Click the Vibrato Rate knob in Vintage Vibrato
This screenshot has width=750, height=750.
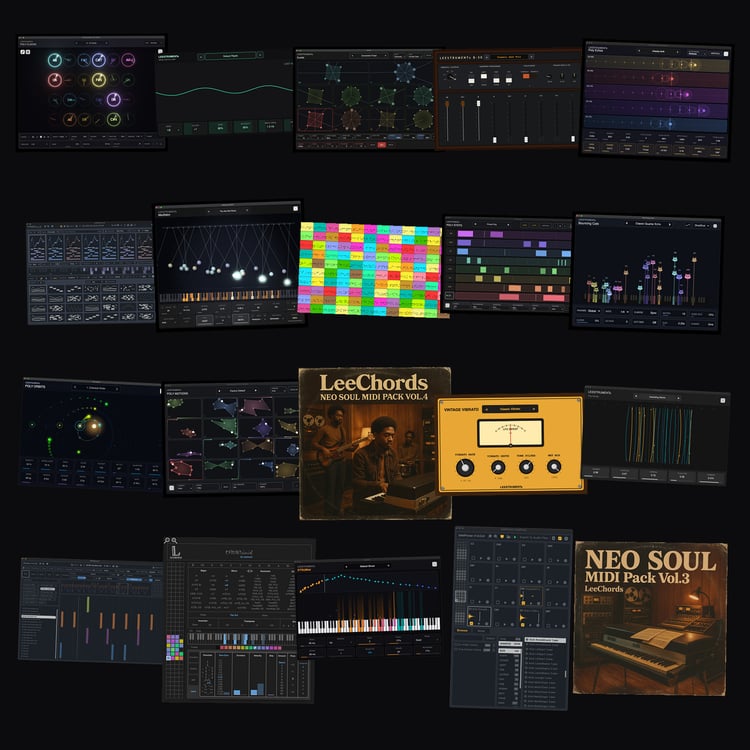pyautogui.click(x=464, y=467)
